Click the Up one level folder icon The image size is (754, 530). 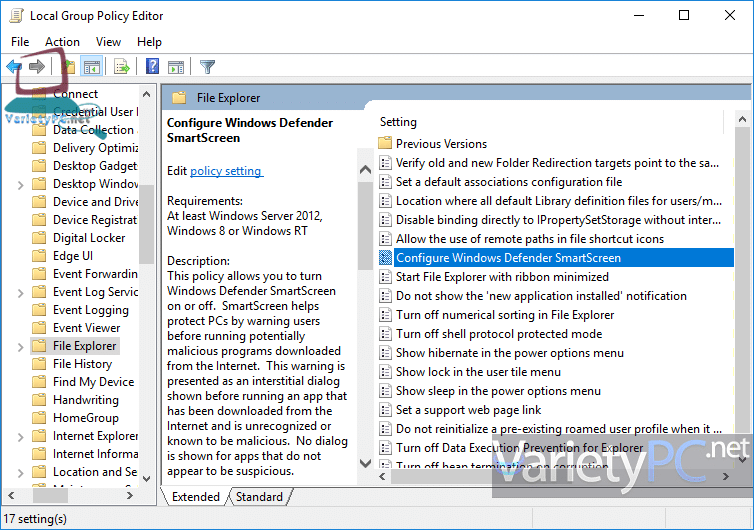coord(69,66)
